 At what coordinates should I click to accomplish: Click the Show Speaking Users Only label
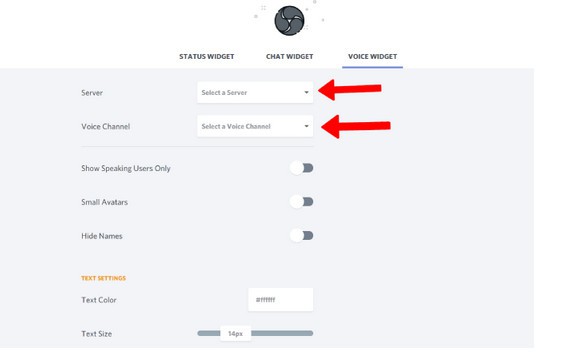[x=126, y=168]
